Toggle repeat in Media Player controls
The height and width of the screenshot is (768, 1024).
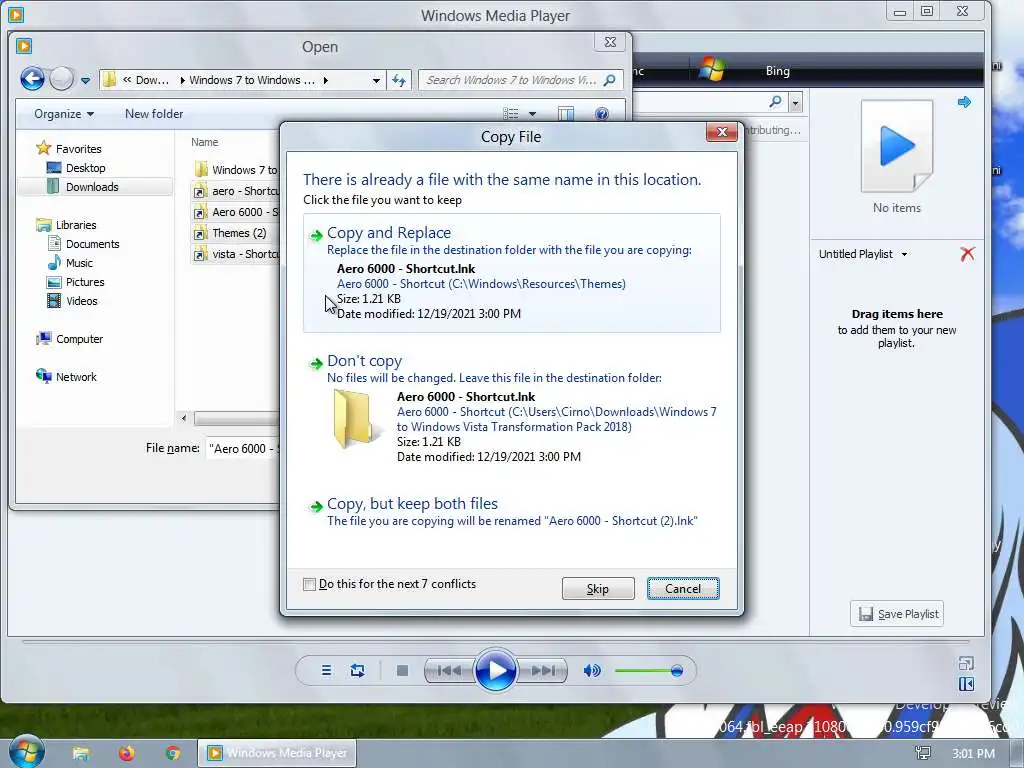357,671
